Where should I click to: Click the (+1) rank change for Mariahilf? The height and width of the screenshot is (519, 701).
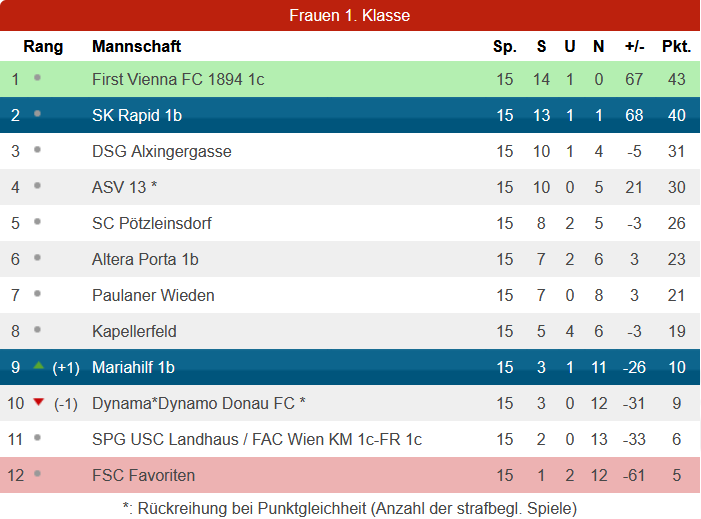[66, 368]
